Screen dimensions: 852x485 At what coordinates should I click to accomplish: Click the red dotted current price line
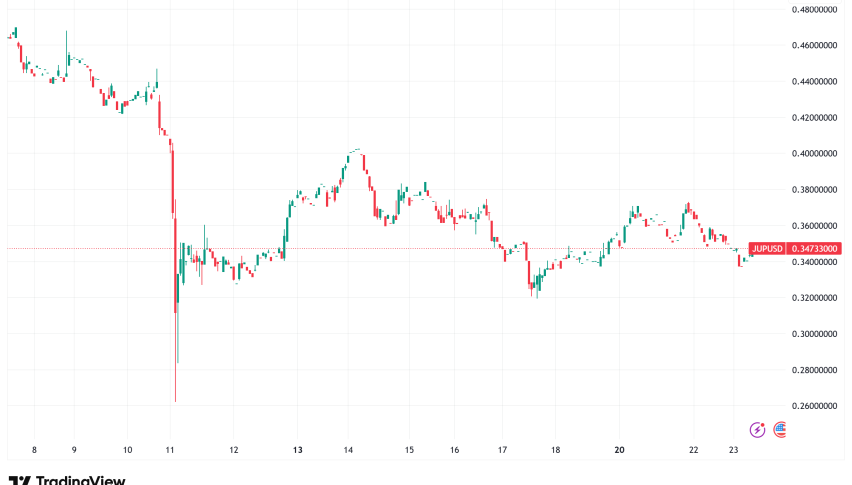(400, 248)
